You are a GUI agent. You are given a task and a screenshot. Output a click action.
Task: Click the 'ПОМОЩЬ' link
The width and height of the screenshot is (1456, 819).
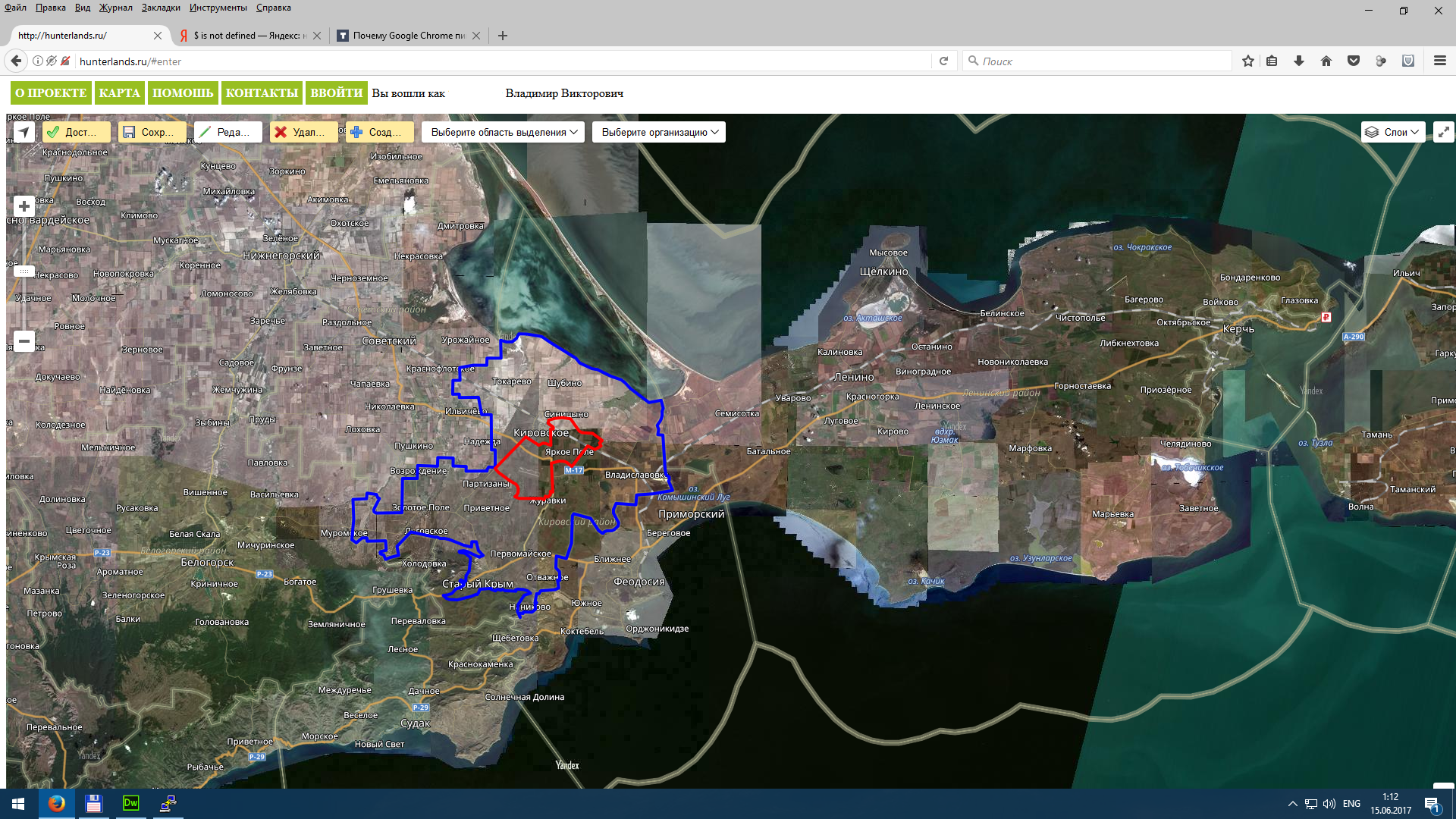183,93
